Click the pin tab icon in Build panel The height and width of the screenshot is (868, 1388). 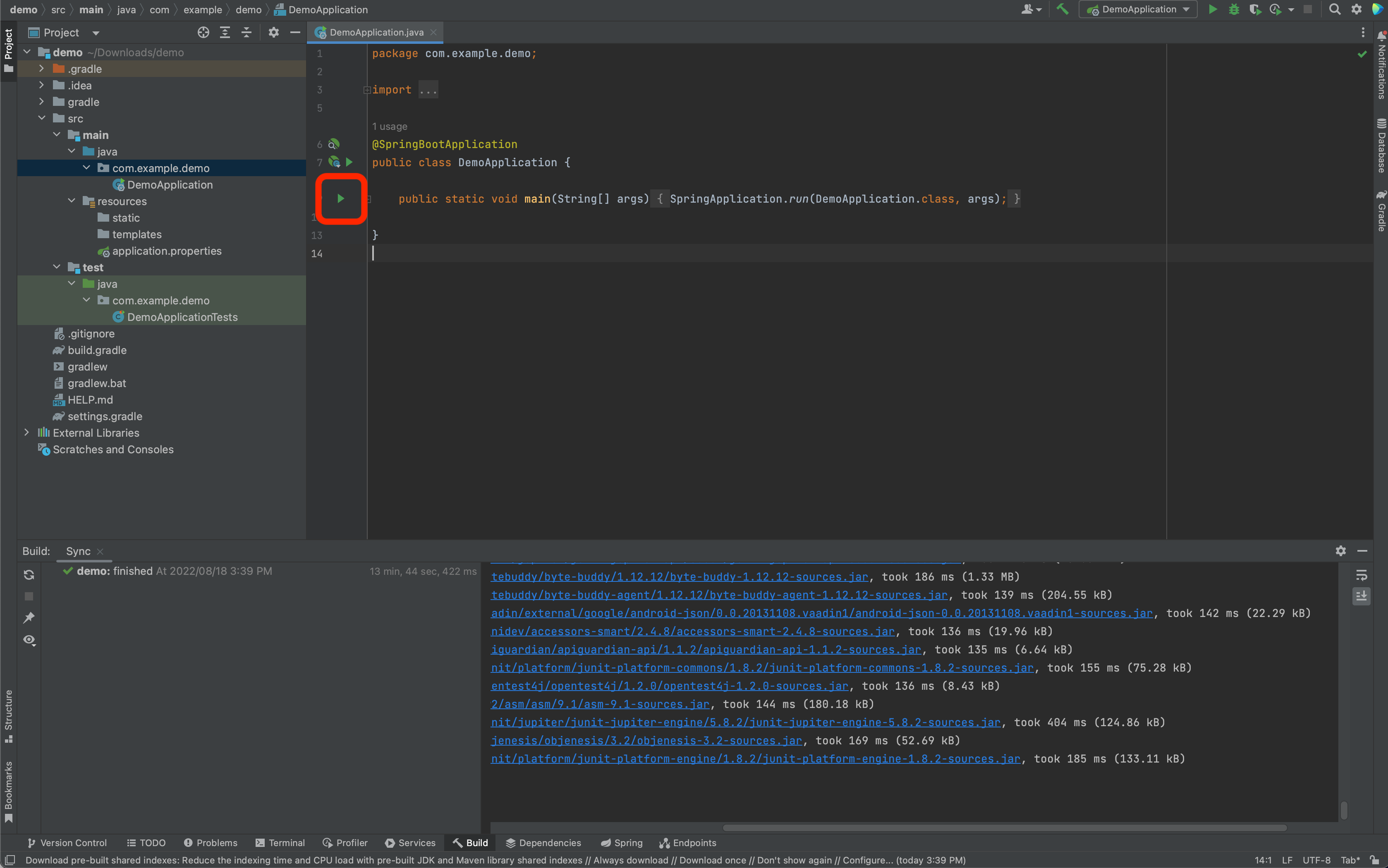tap(29, 618)
